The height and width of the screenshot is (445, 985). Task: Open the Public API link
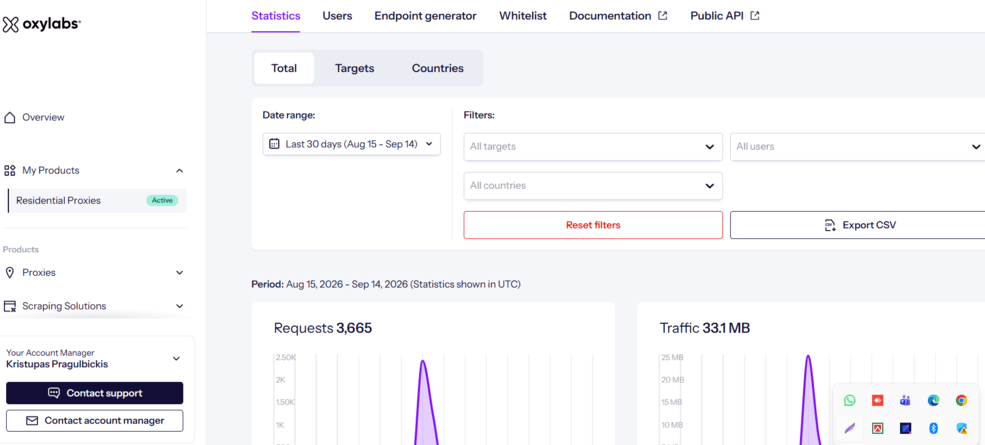(x=724, y=16)
